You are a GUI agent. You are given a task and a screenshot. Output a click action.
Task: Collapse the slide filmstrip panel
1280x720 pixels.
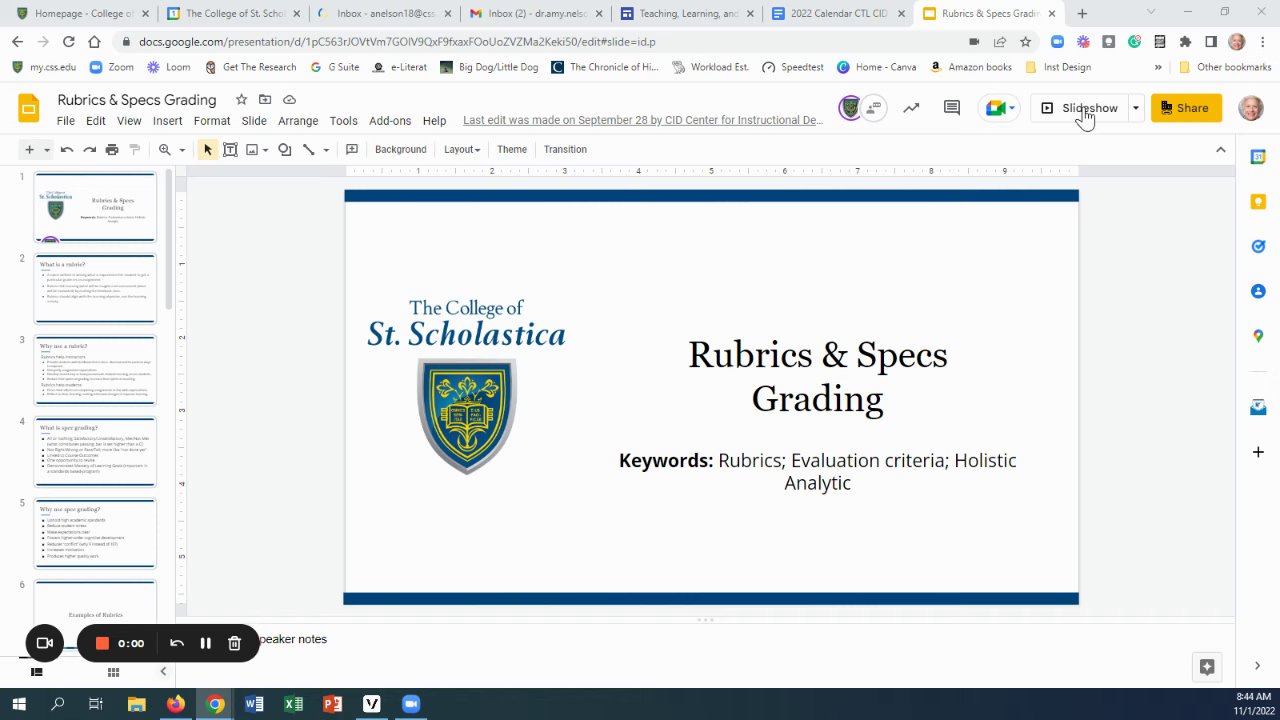click(x=163, y=672)
